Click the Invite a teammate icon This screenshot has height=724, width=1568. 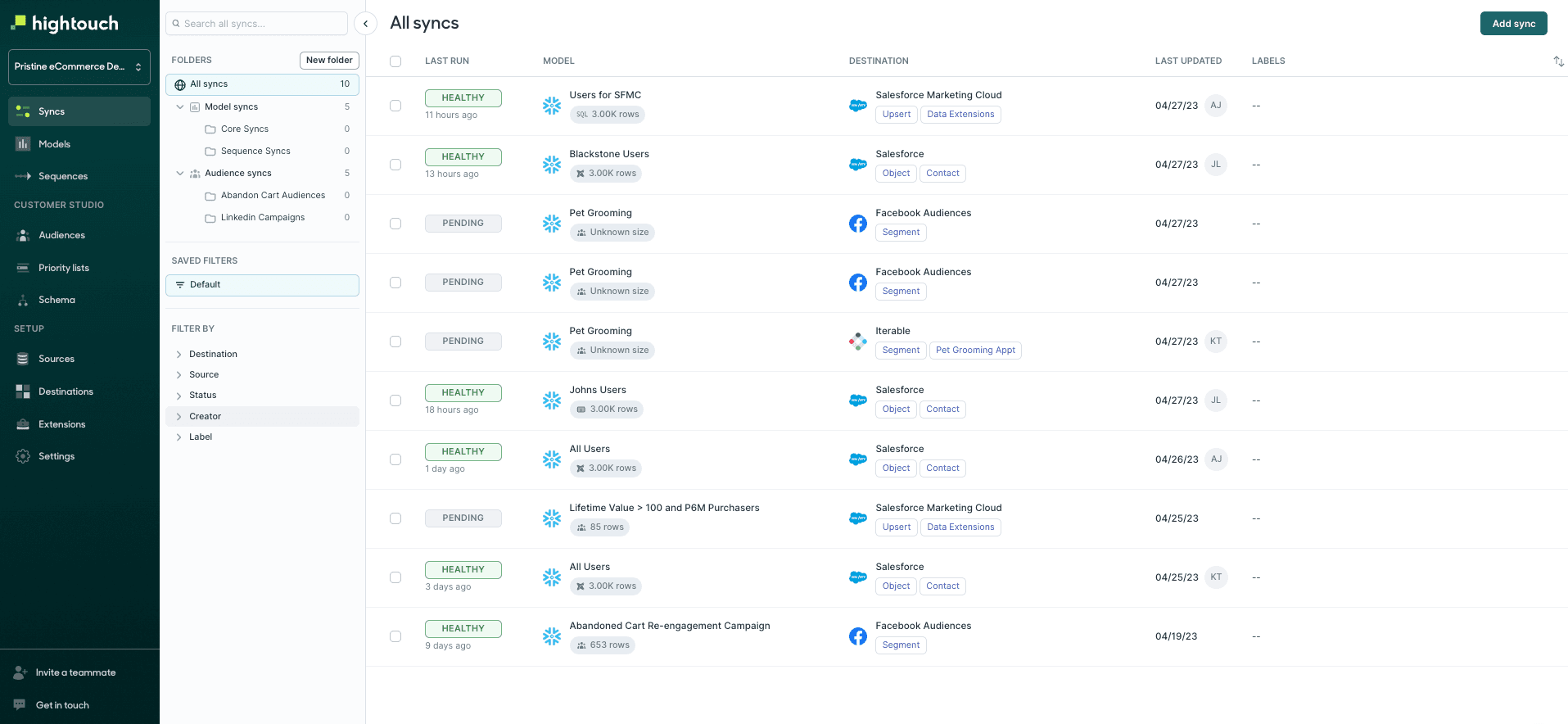(20, 672)
